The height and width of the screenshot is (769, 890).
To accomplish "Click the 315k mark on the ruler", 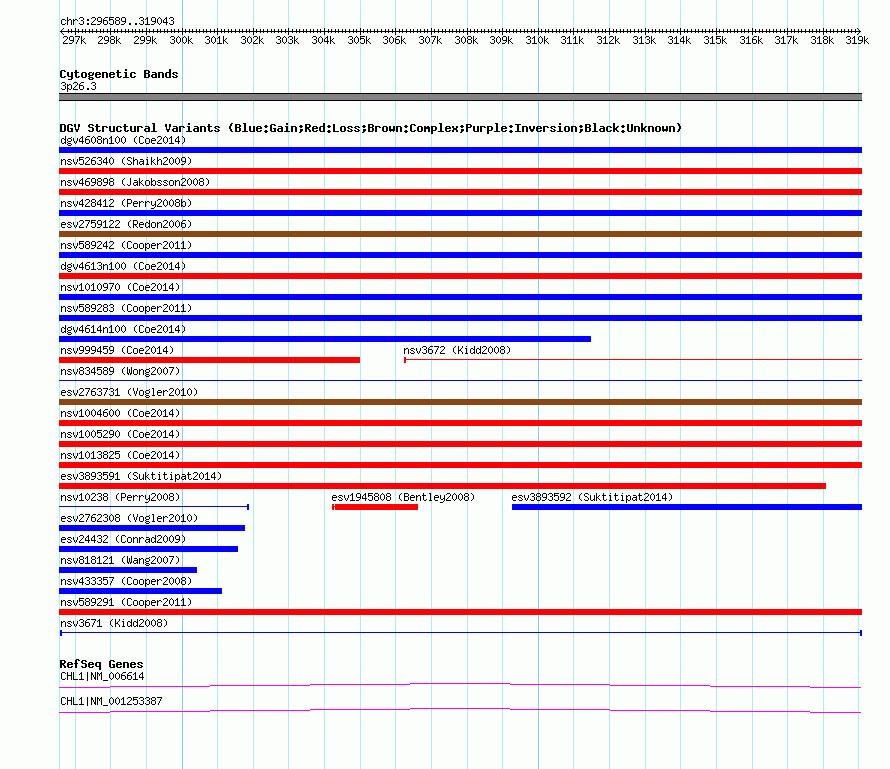I will point(715,40).
